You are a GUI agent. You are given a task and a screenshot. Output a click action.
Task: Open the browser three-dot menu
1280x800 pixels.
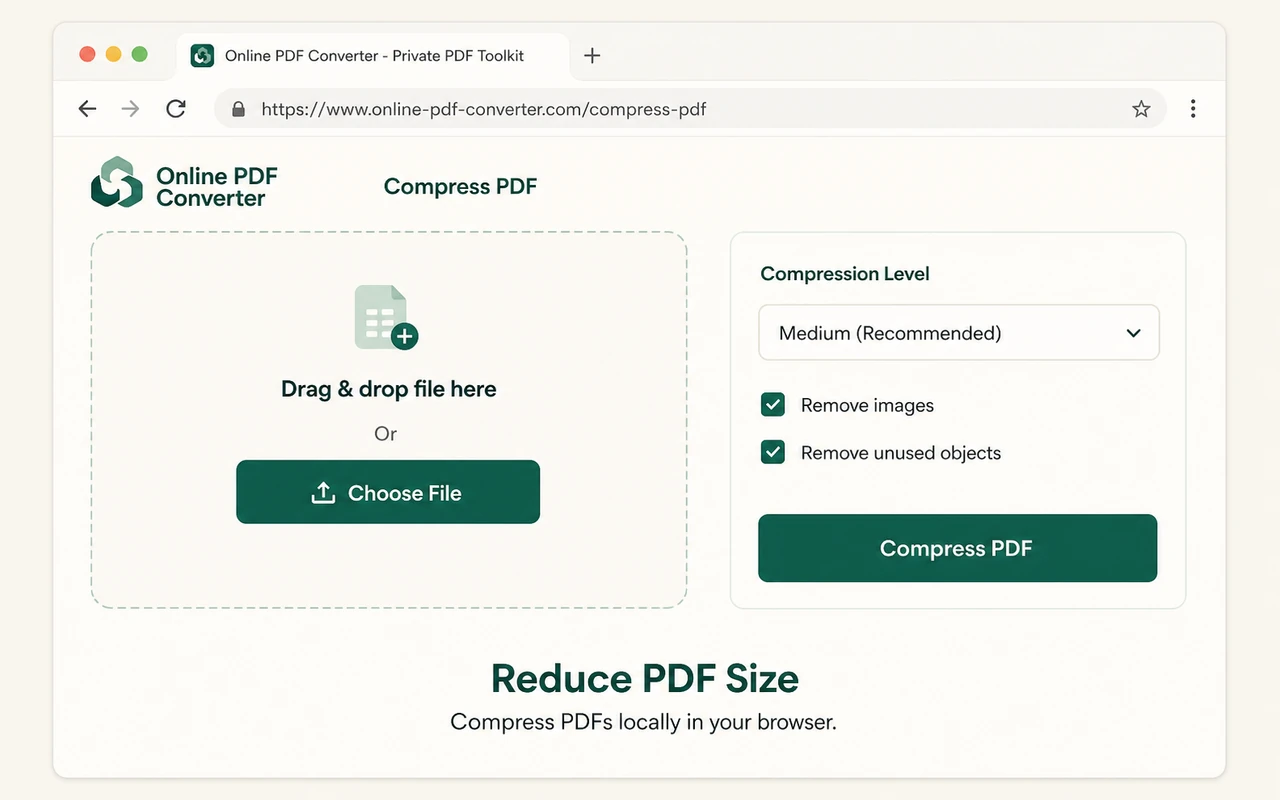(x=1193, y=109)
